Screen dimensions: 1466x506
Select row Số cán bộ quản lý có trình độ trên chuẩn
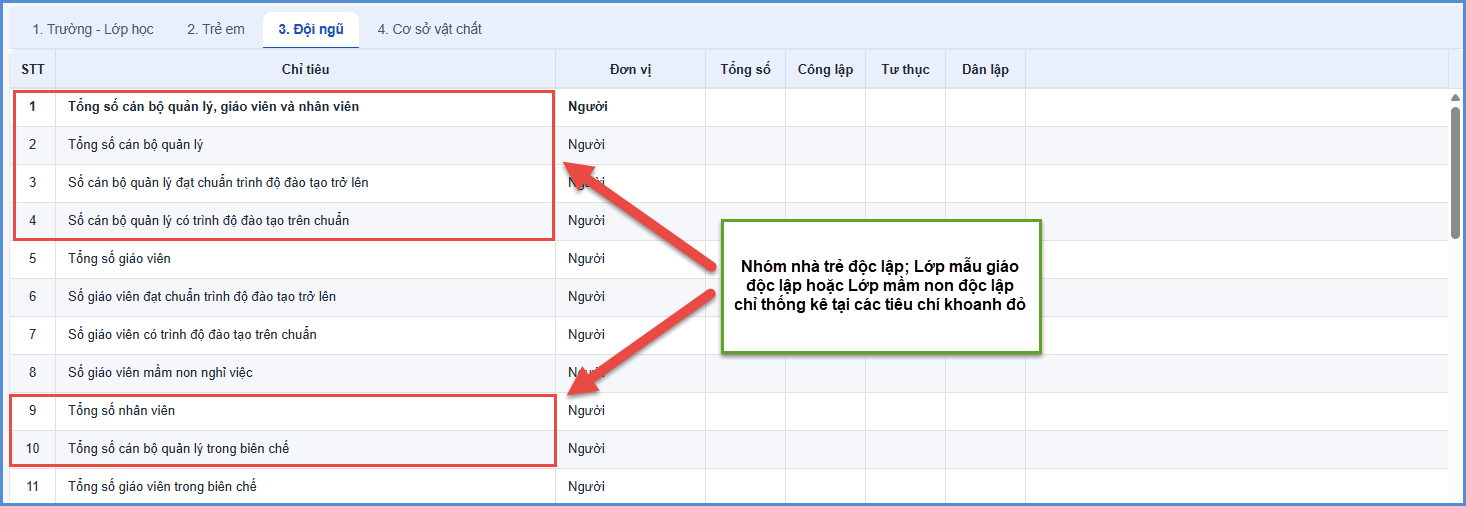click(x=730, y=221)
